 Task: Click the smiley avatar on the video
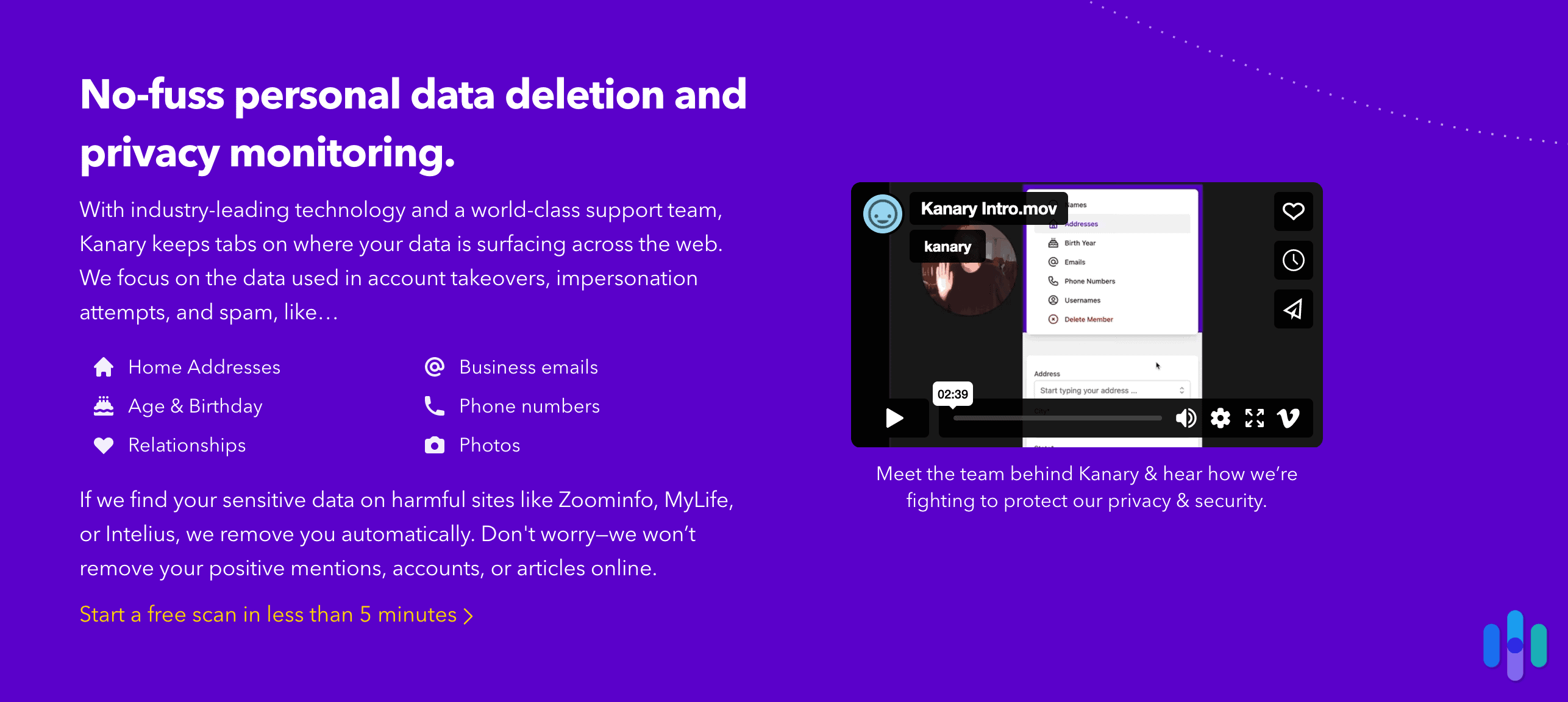882,214
